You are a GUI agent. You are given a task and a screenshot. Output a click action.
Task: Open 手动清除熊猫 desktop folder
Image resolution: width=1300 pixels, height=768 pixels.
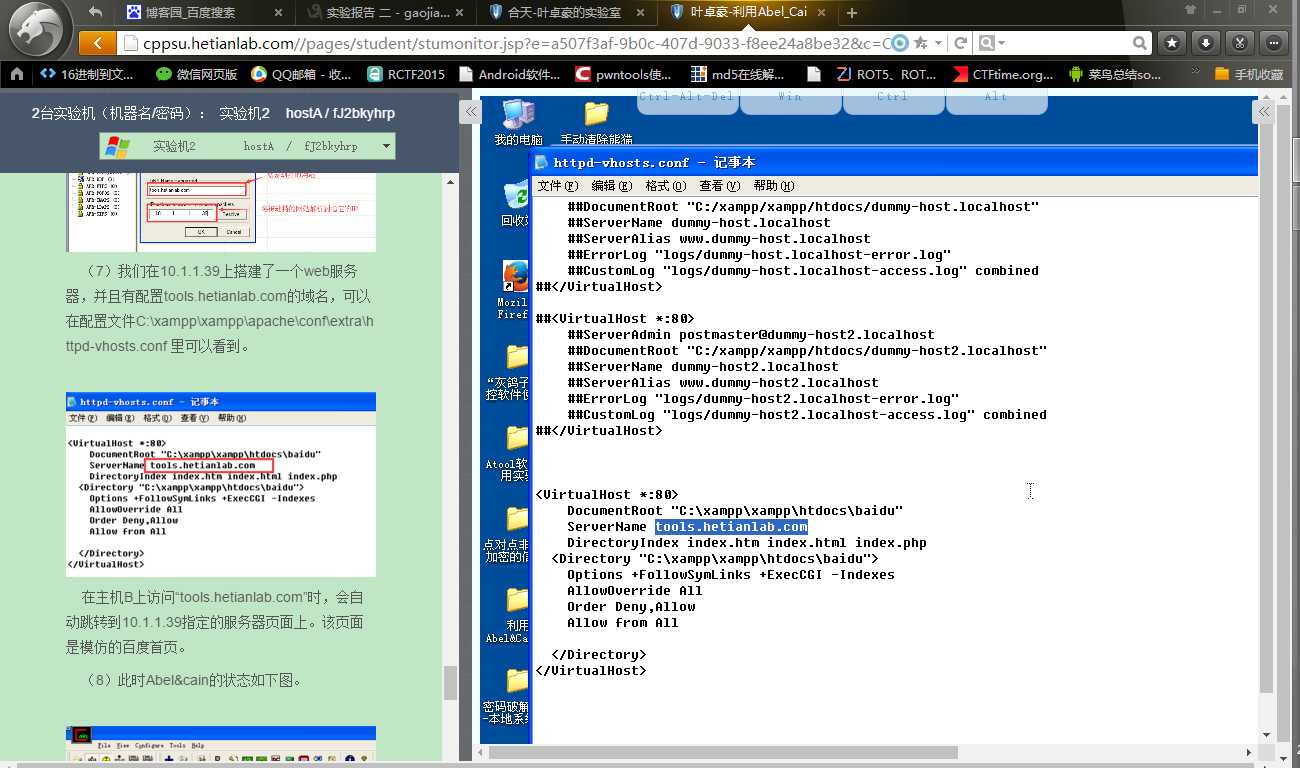click(x=596, y=122)
